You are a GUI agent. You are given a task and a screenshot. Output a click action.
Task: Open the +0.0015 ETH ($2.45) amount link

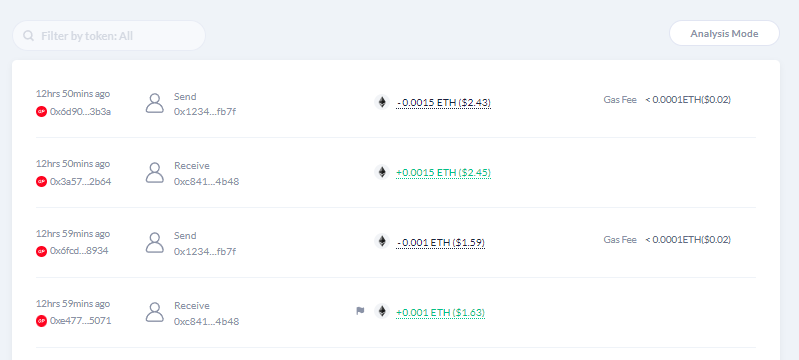coord(443,172)
